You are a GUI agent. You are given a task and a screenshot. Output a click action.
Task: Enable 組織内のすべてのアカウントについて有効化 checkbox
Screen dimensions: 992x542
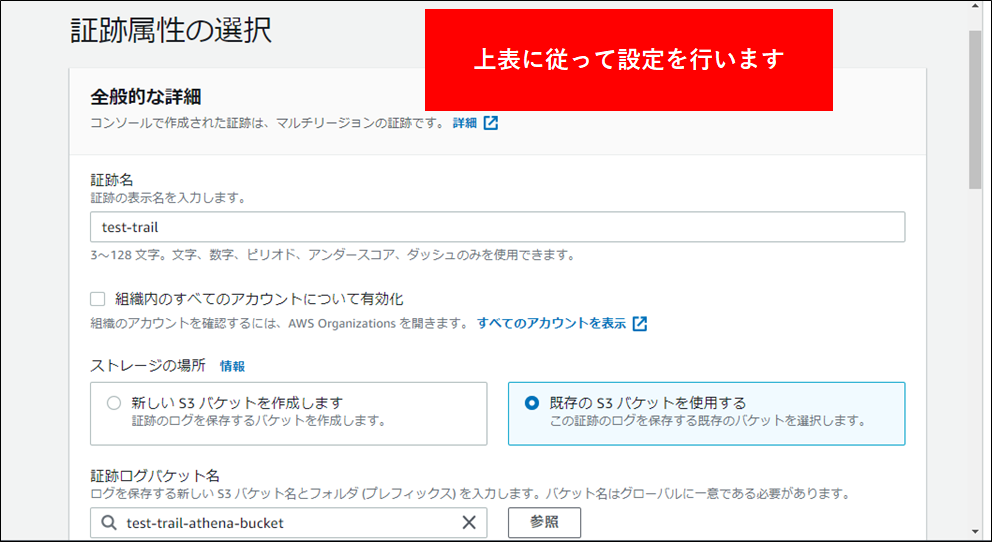pos(98,299)
